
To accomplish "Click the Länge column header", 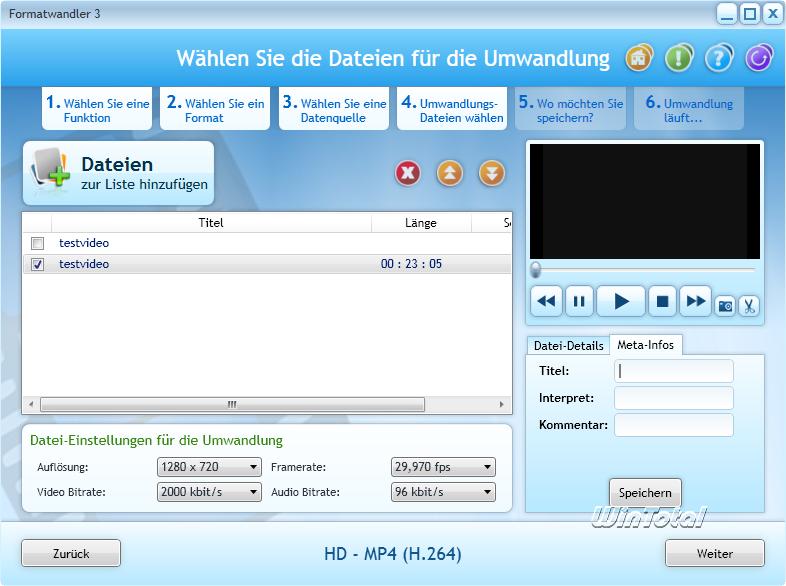I will pos(421,223).
